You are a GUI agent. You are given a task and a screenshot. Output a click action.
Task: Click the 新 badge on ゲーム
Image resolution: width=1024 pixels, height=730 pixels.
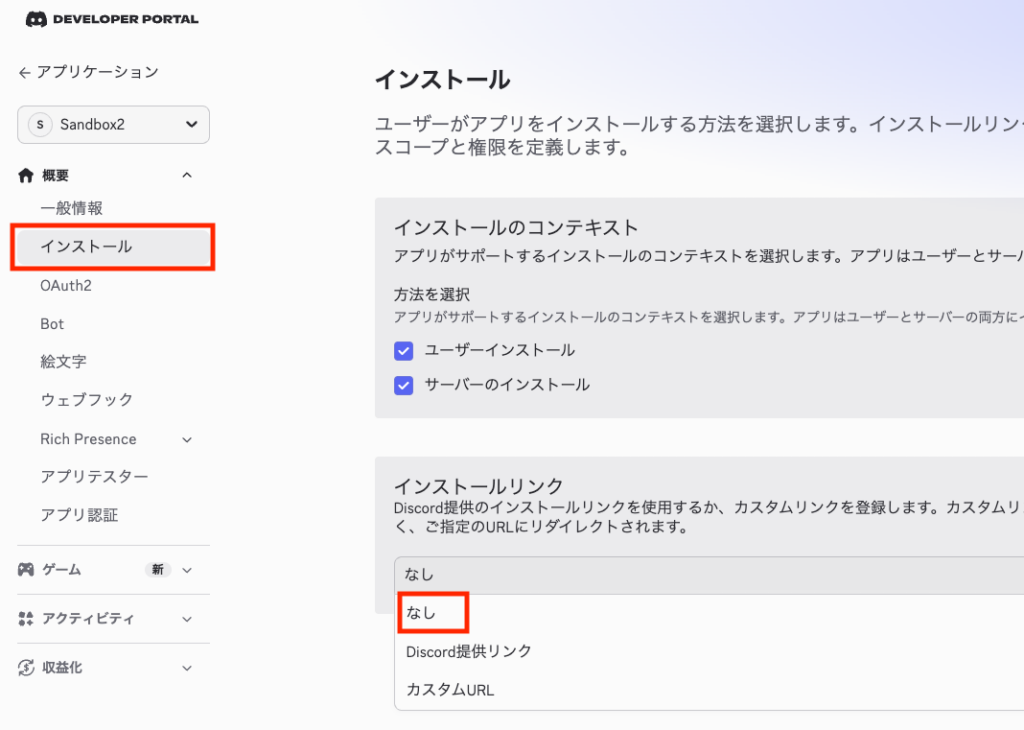tap(157, 569)
